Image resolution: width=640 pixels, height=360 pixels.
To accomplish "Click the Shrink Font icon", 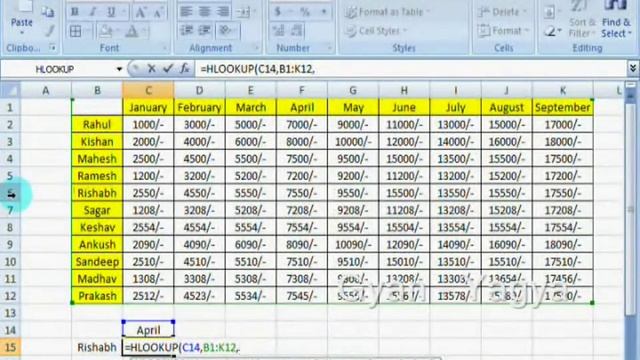I will [x=159, y=12].
